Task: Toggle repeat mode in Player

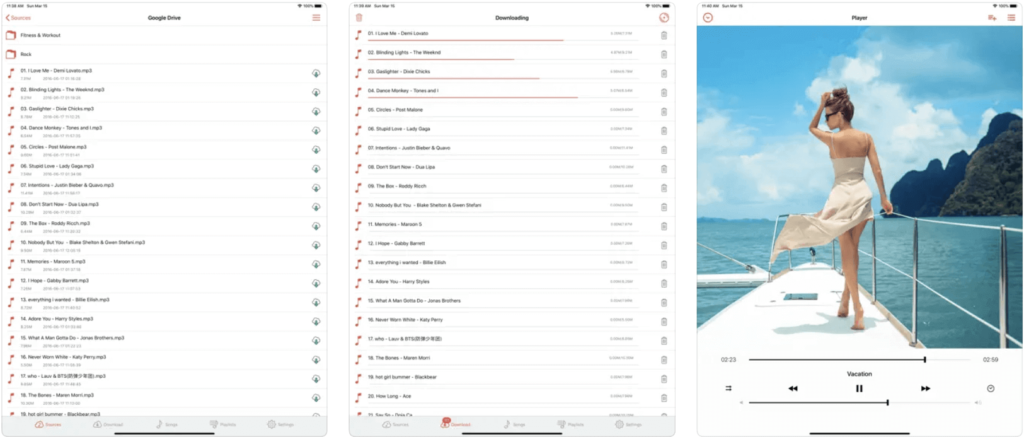Action: [728, 388]
